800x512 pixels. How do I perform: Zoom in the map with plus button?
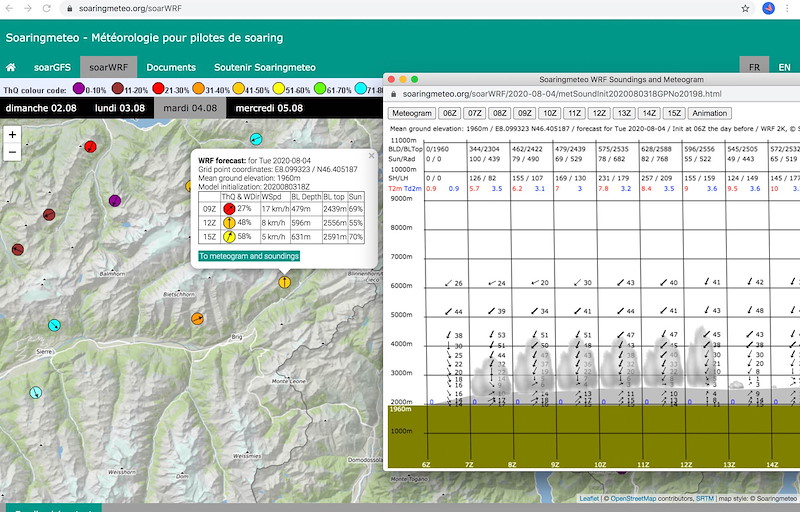click(x=12, y=135)
